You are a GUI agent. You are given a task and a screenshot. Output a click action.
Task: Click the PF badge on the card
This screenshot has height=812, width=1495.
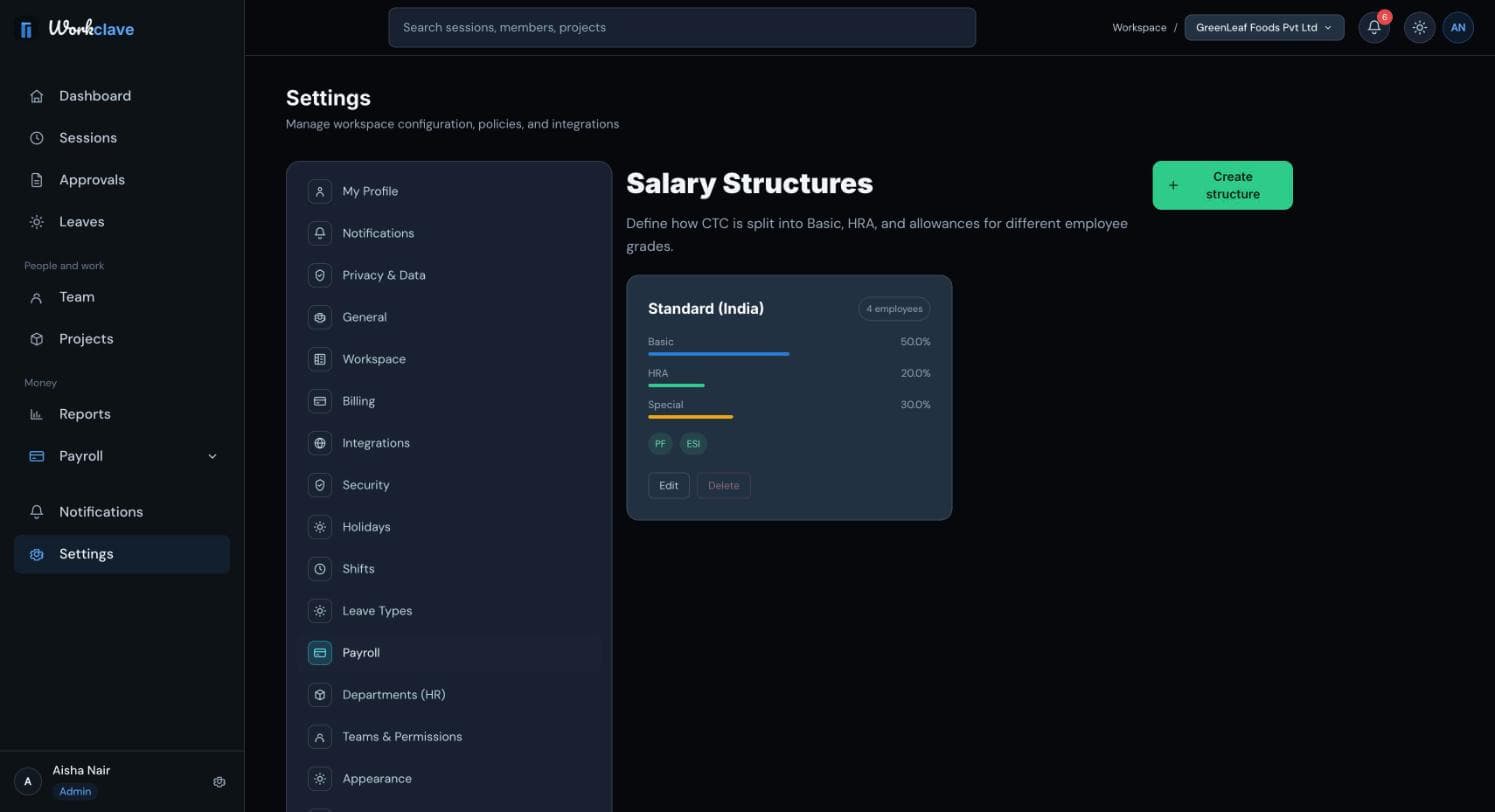point(660,444)
